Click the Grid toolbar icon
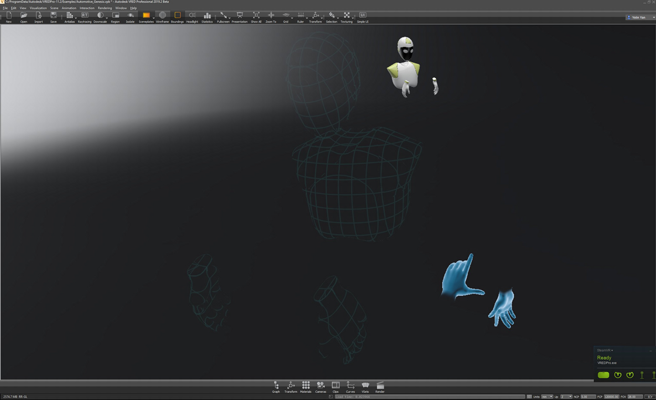This screenshot has width=656, height=400. pyautogui.click(x=286, y=17)
